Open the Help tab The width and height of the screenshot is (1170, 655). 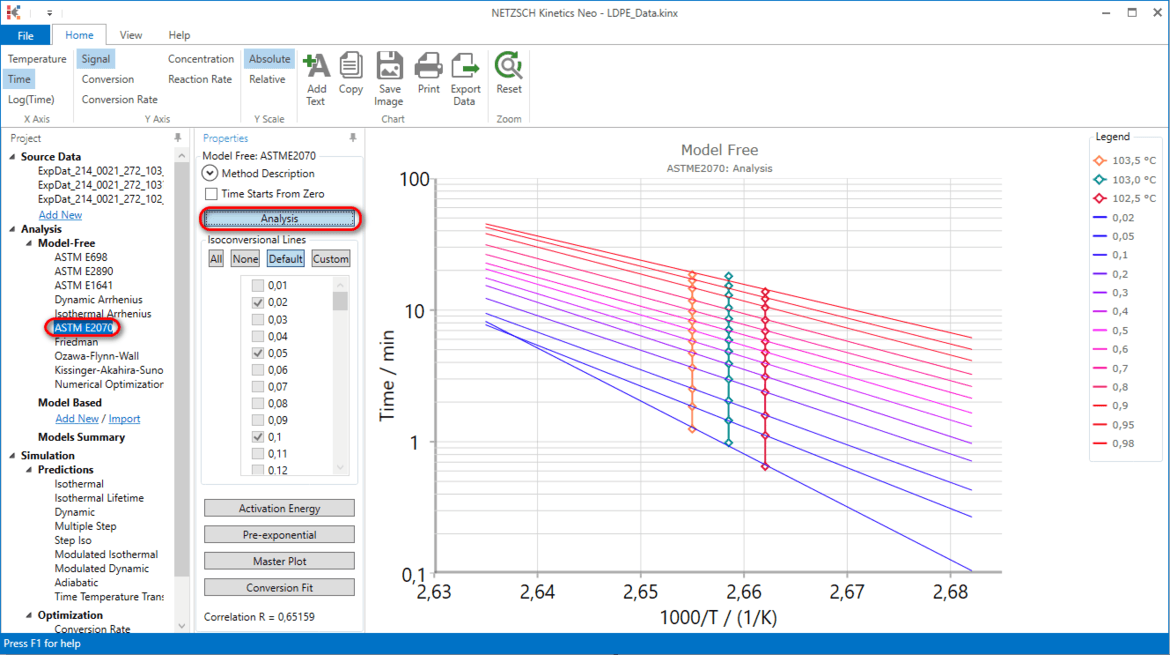click(179, 35)
